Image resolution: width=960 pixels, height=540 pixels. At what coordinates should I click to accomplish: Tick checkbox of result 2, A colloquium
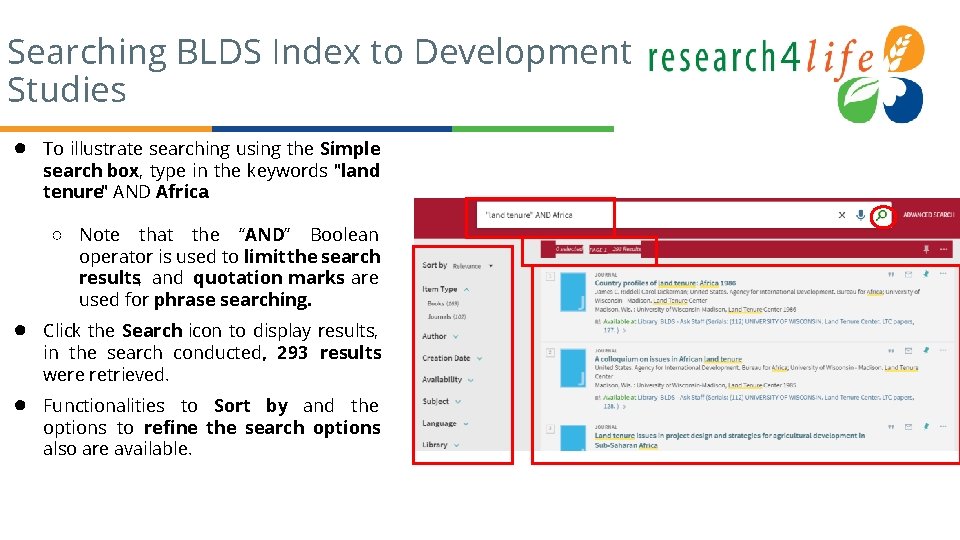click(550, 353)
